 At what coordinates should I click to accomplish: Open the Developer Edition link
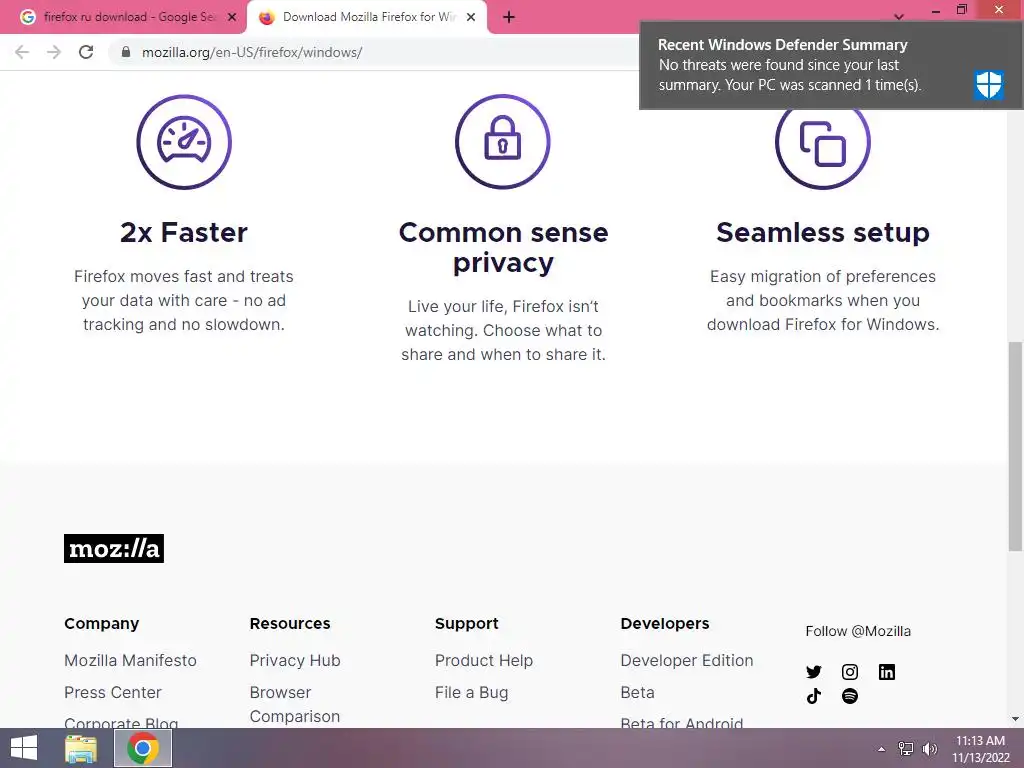coord(687,660)
